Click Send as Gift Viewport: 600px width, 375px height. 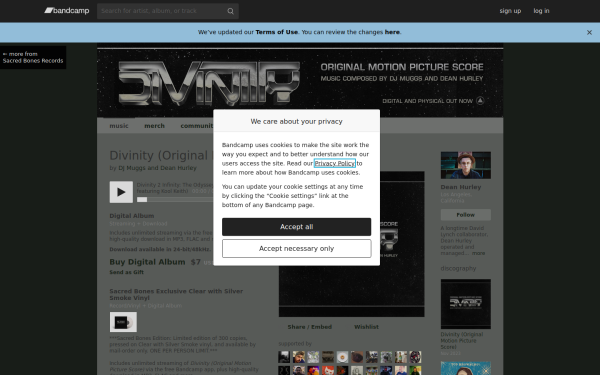click(x=126, y=272)
